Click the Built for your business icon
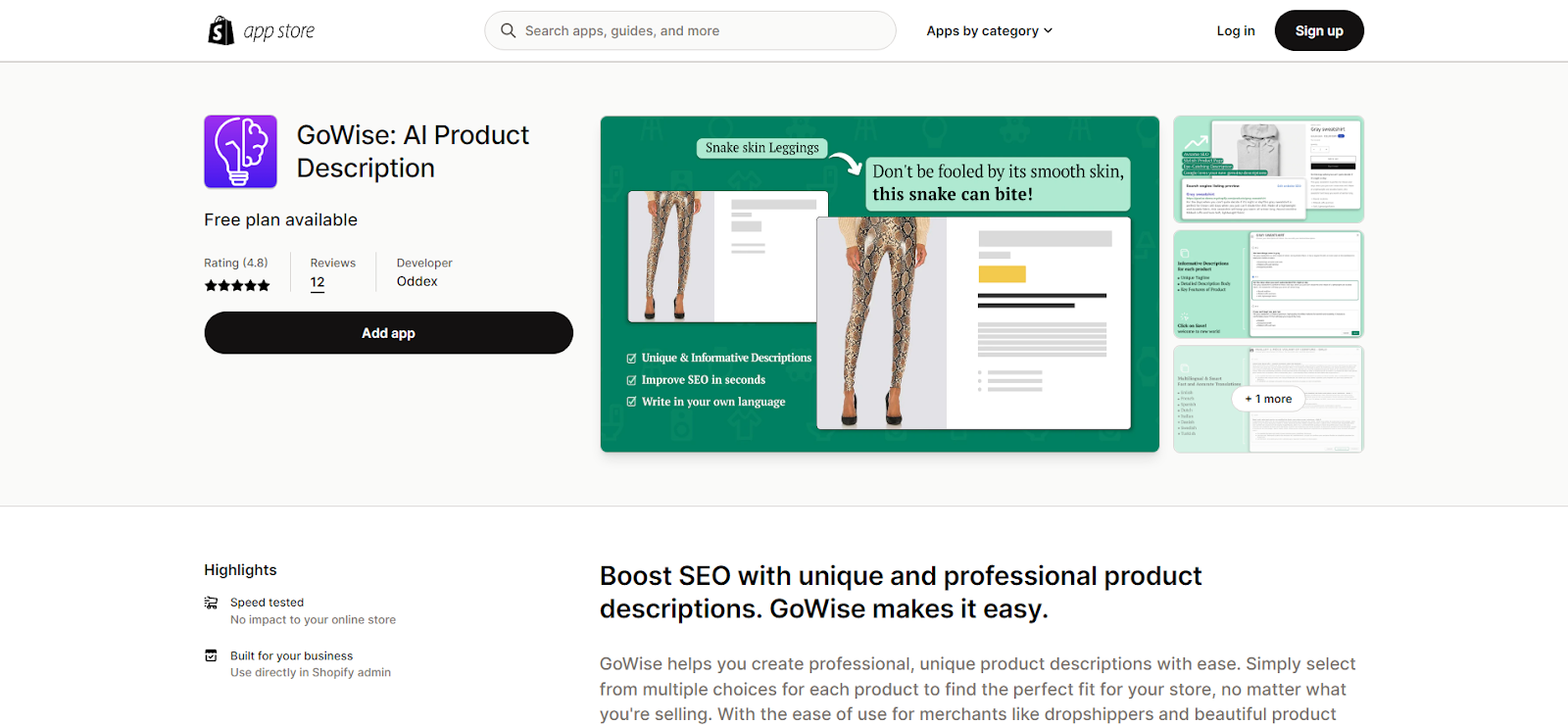 [211, 655]
